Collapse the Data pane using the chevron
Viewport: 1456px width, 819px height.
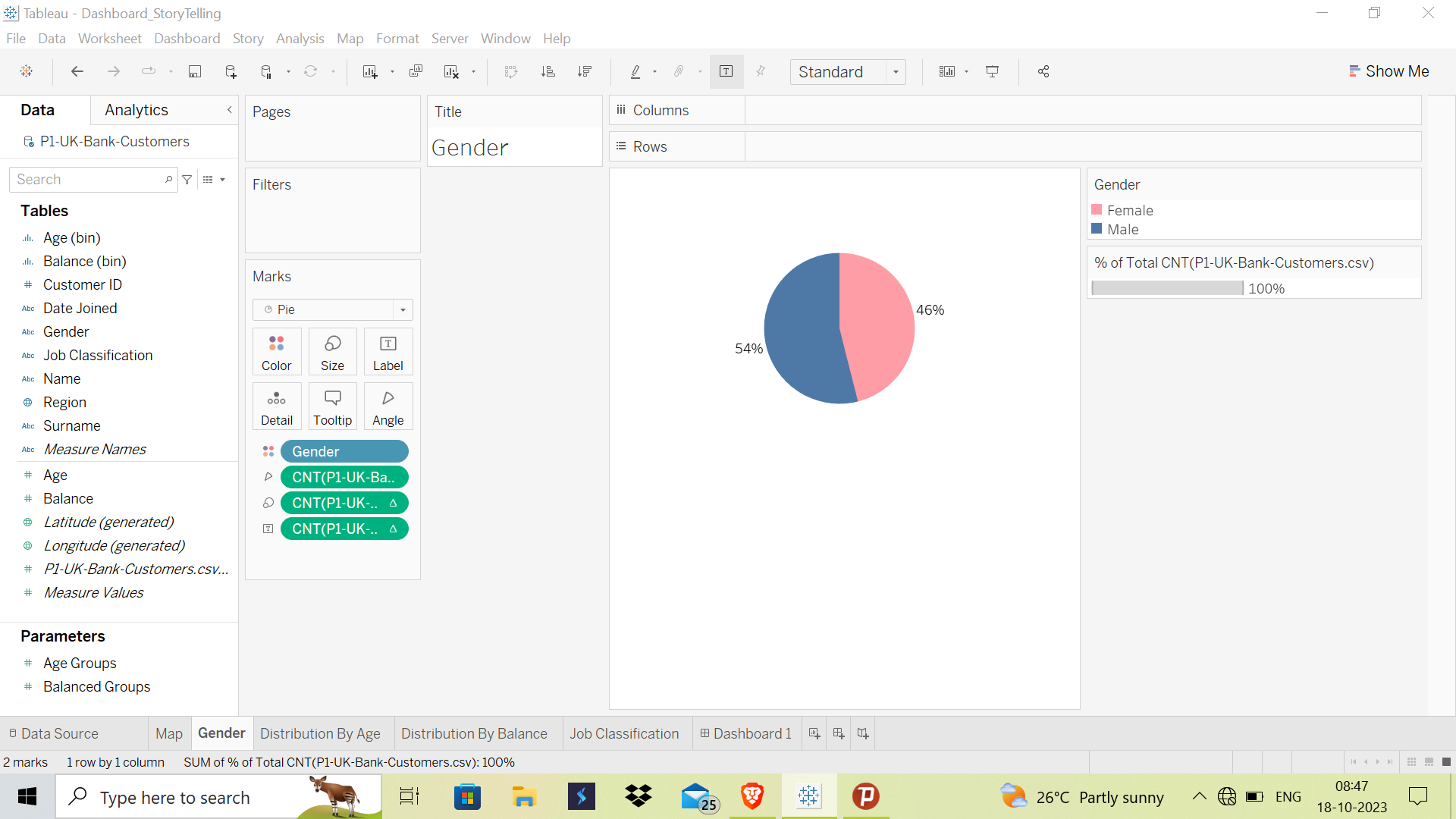pos(229,109)
